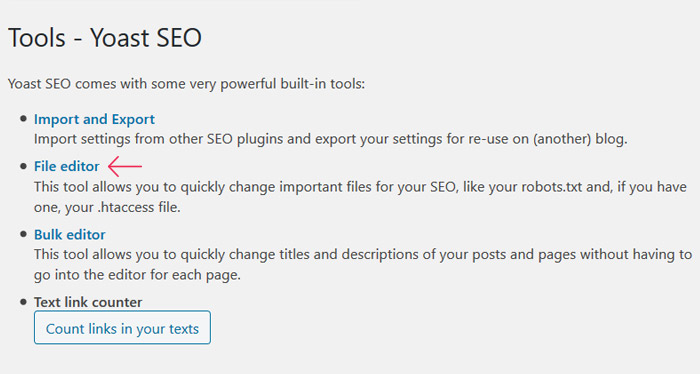Click the Count links in your texts button

122,328
